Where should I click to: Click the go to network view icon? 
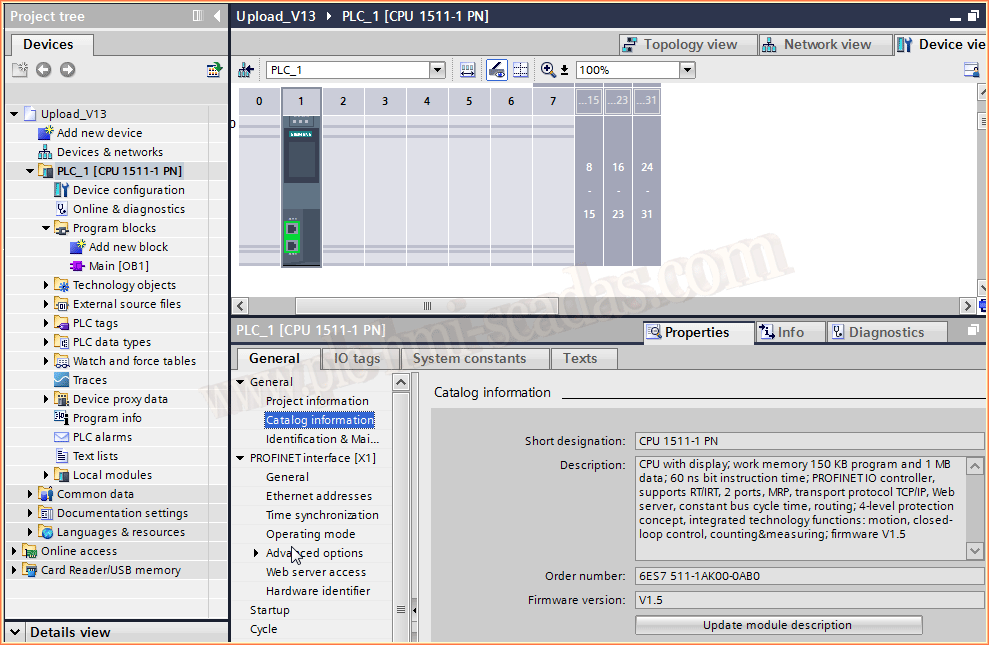pos(246,70)
